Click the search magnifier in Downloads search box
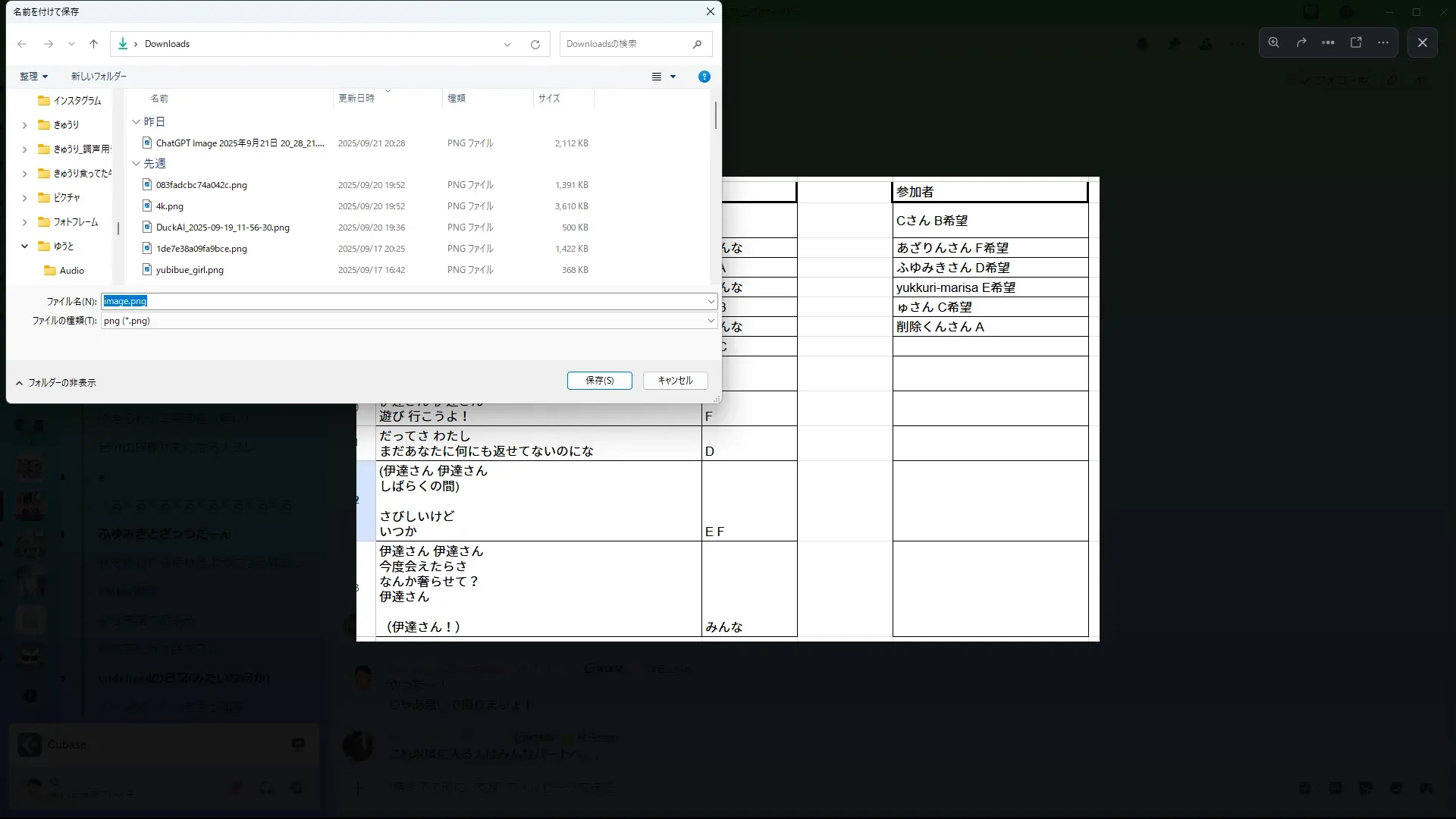Image resolution: width=1456 pixels, height=819 pixels. (x=697, y=44)
